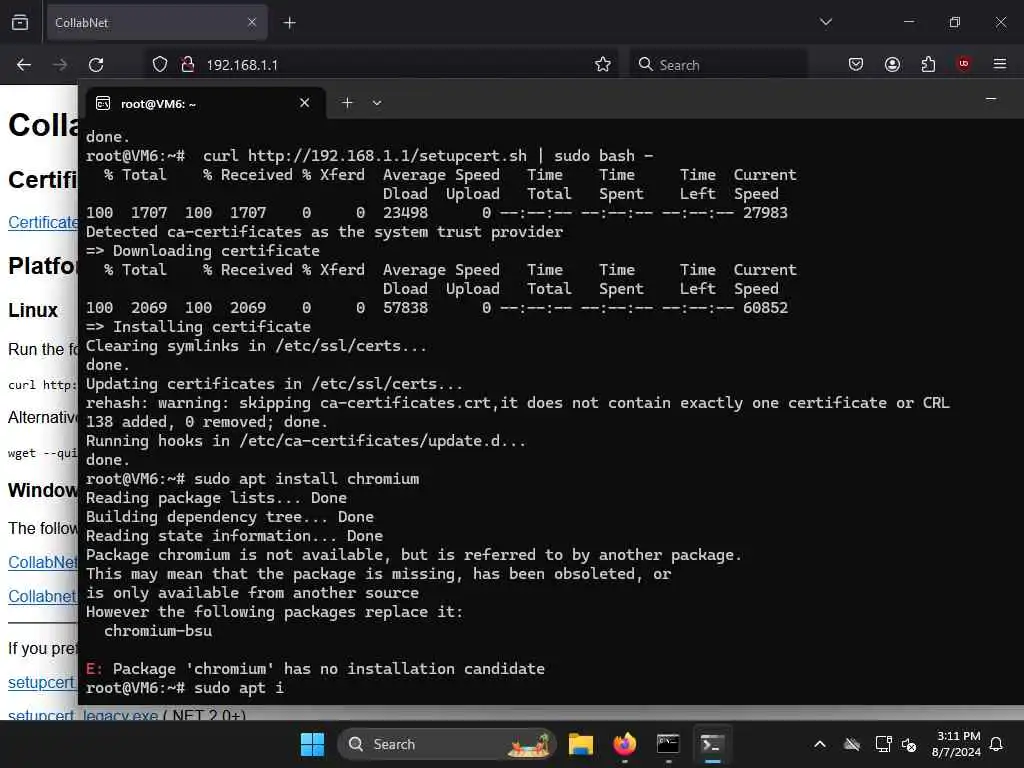Open the Pocket save icon

tap(856, 64)
